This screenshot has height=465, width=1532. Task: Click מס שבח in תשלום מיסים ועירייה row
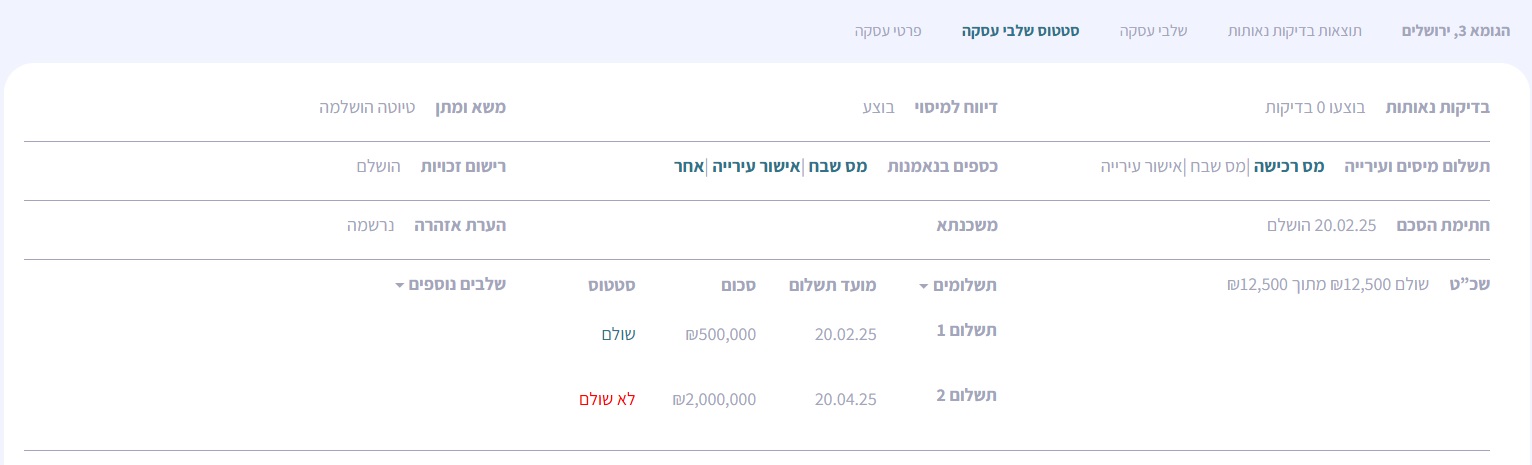pos(1217,167)
